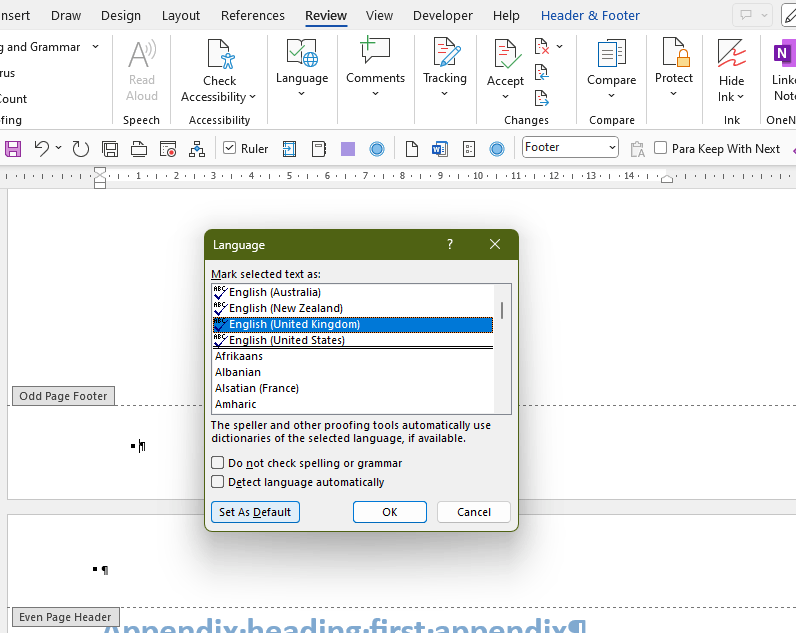Expand the Tracking ribbon dropdown
The width and height of the screenshot is (796, 633).
coord(444,93)
